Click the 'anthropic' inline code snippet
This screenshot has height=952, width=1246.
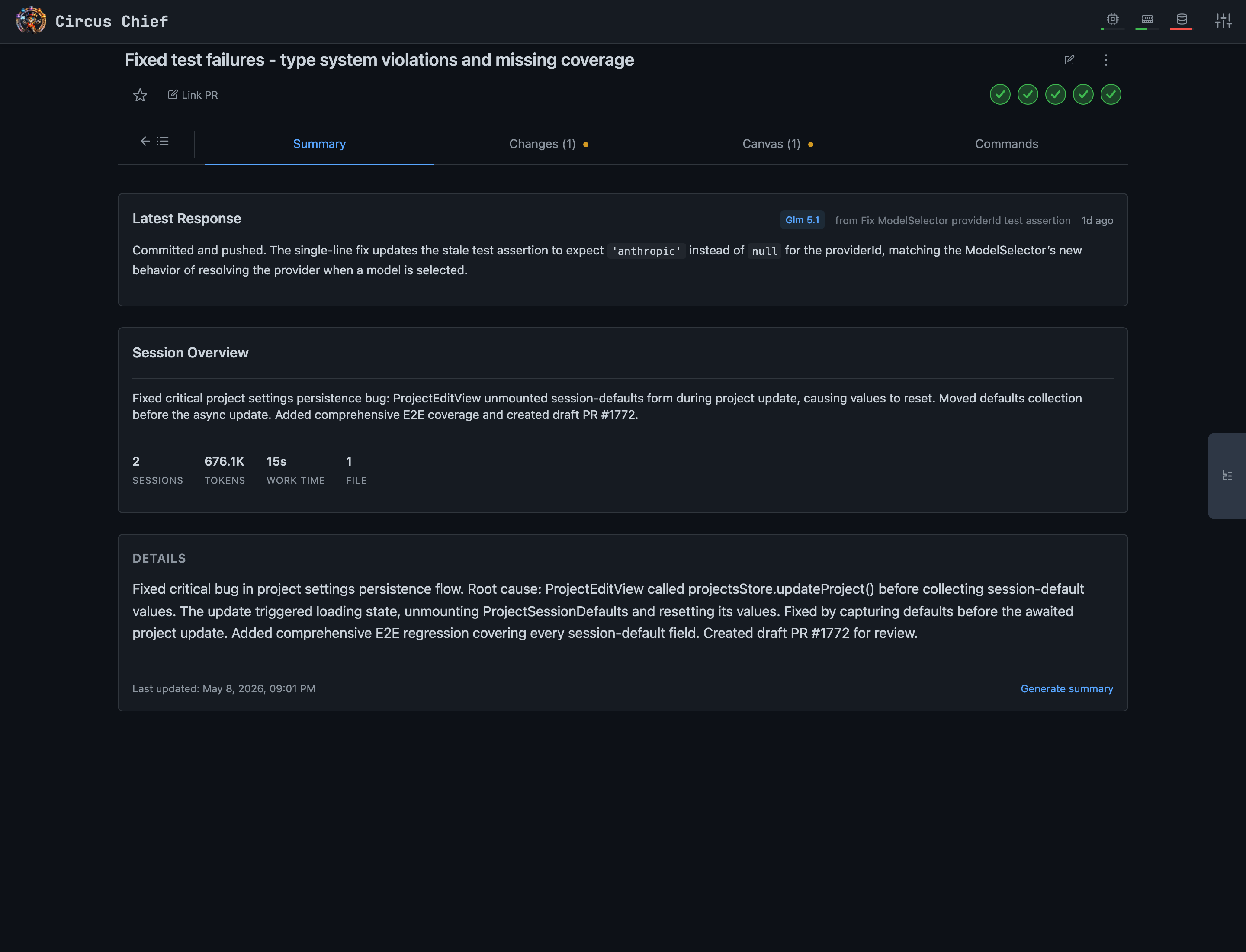click(646, 251)
